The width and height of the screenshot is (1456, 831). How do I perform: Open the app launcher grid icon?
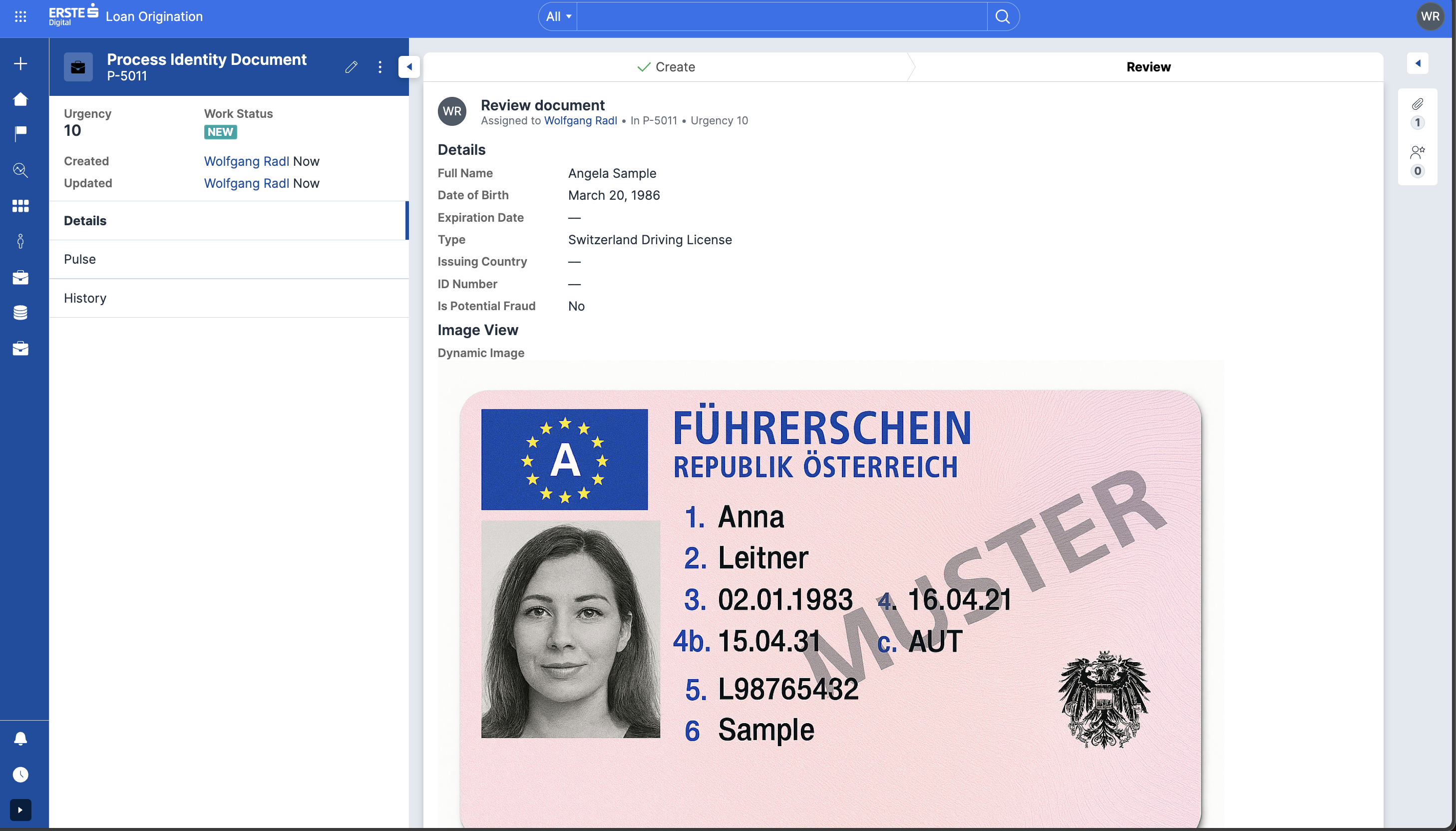tap(20, 16)
